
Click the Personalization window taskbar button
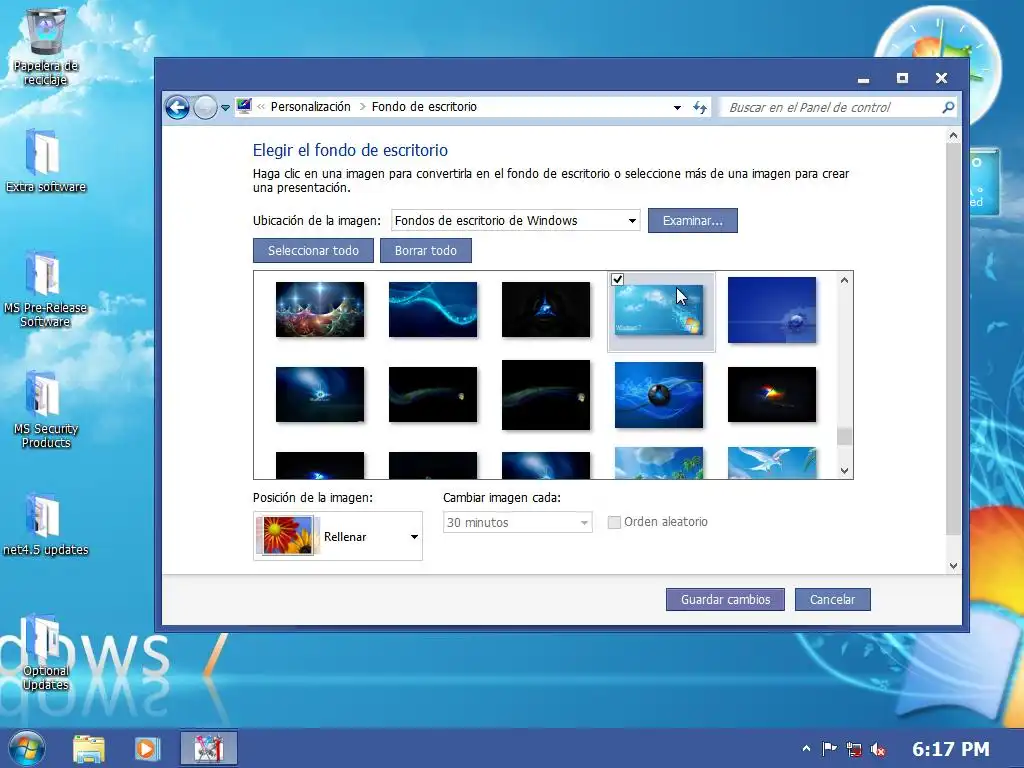208,748
